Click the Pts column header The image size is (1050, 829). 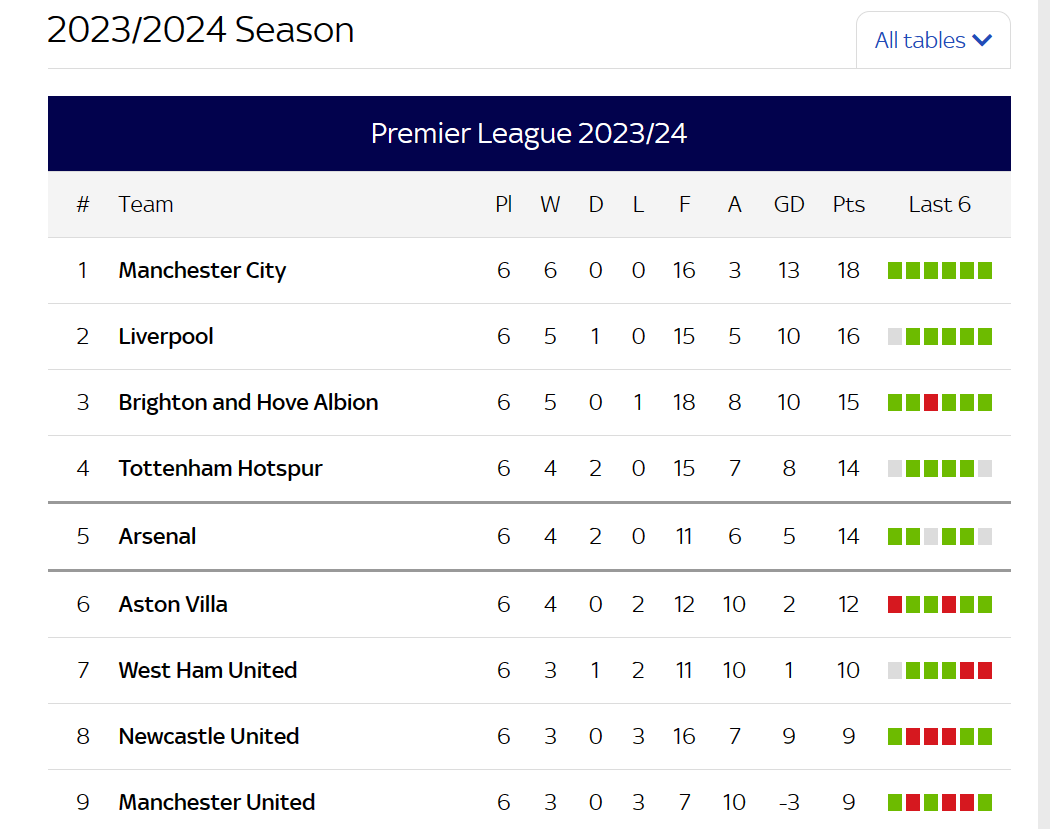tap(848, 204)
